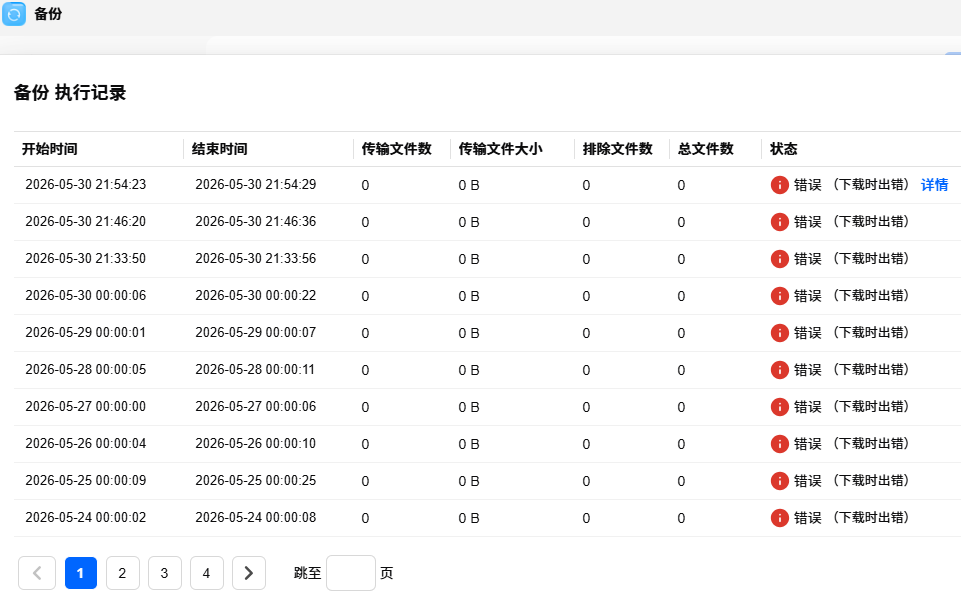
Task: Click error icon for 2026-05-26 00:00:04 row
Action: (780, 444)
